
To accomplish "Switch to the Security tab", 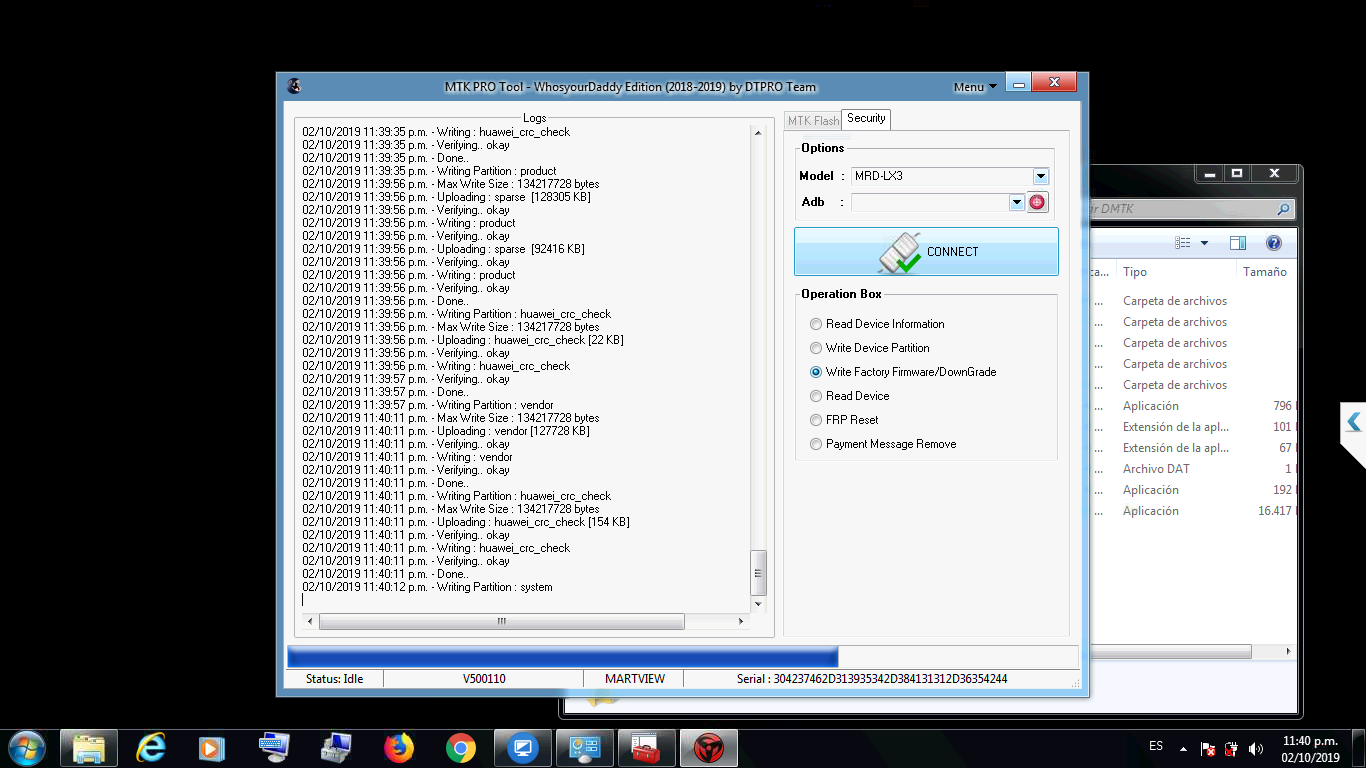I will pyautogui.click(x=866, y=118).
